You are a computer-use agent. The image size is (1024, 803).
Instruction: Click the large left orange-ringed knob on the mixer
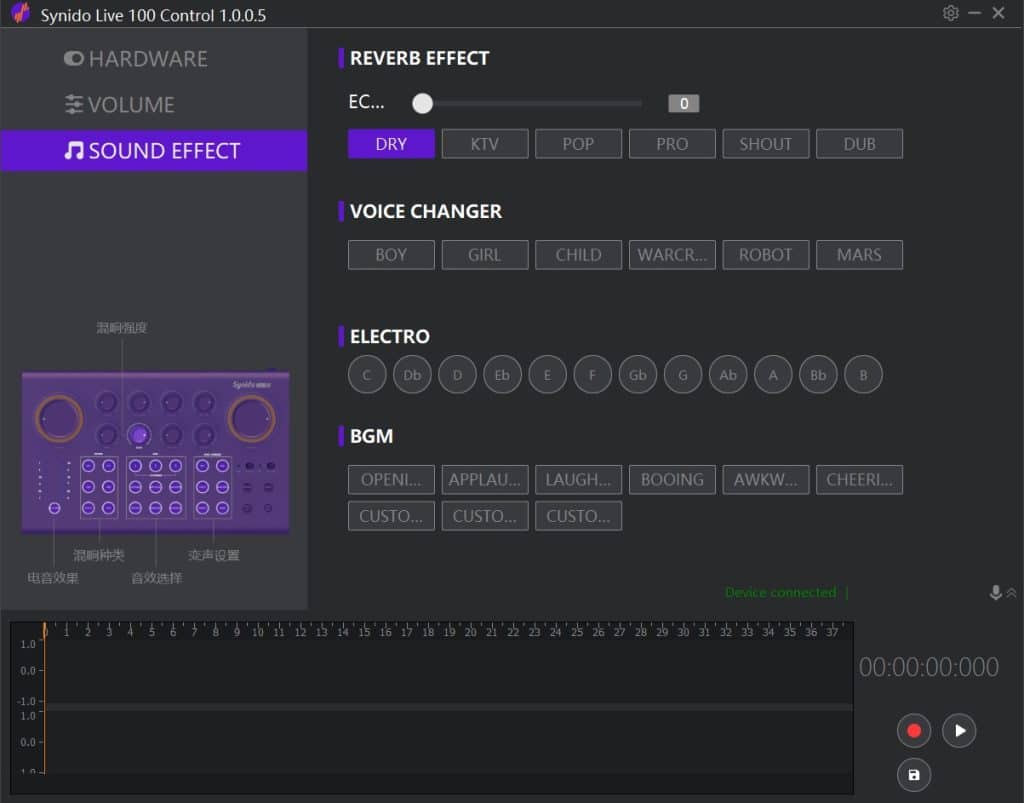coord(59,418)
